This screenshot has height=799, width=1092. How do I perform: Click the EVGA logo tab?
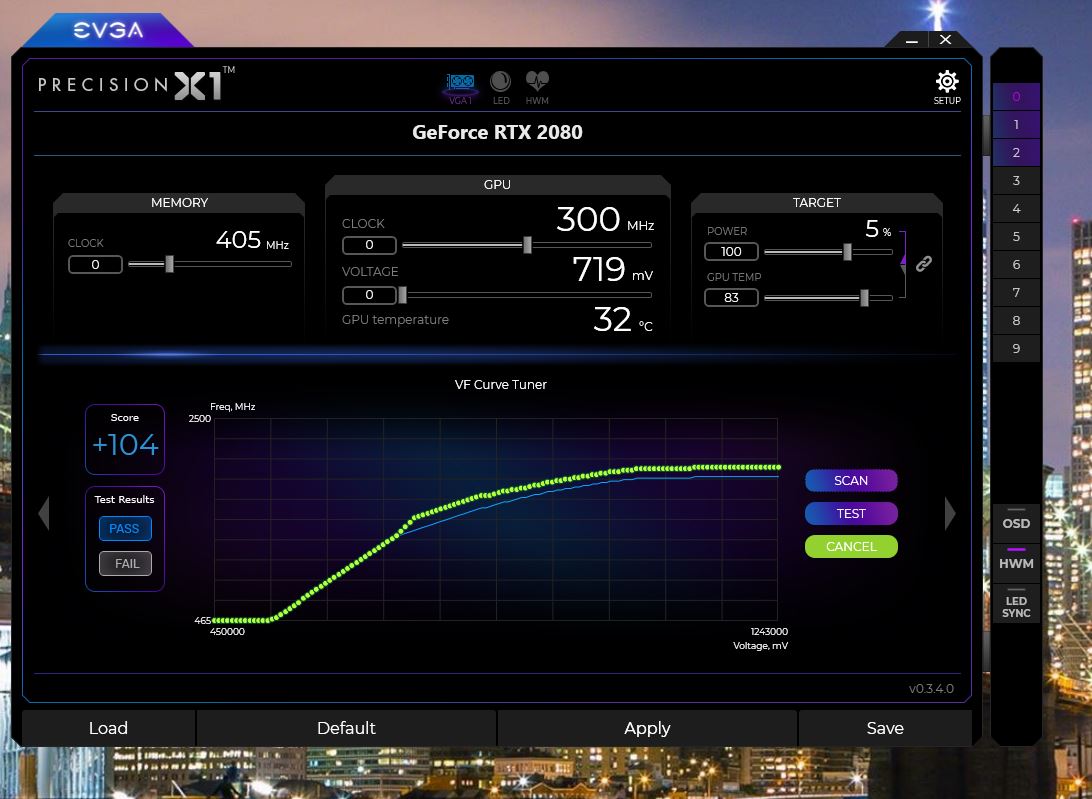click(x=108, y=30)
